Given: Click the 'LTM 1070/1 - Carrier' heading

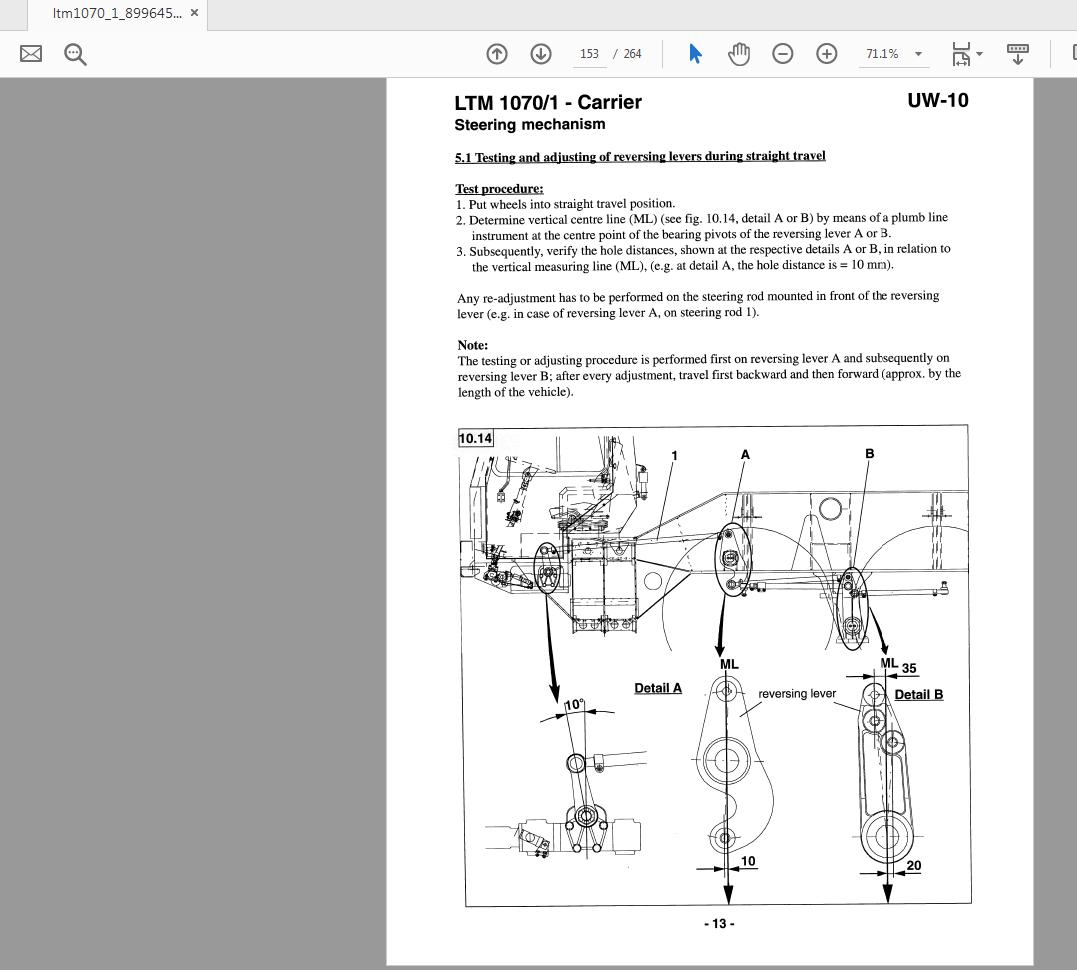Looking at the screenshot, I should click(x=547, y=102).
